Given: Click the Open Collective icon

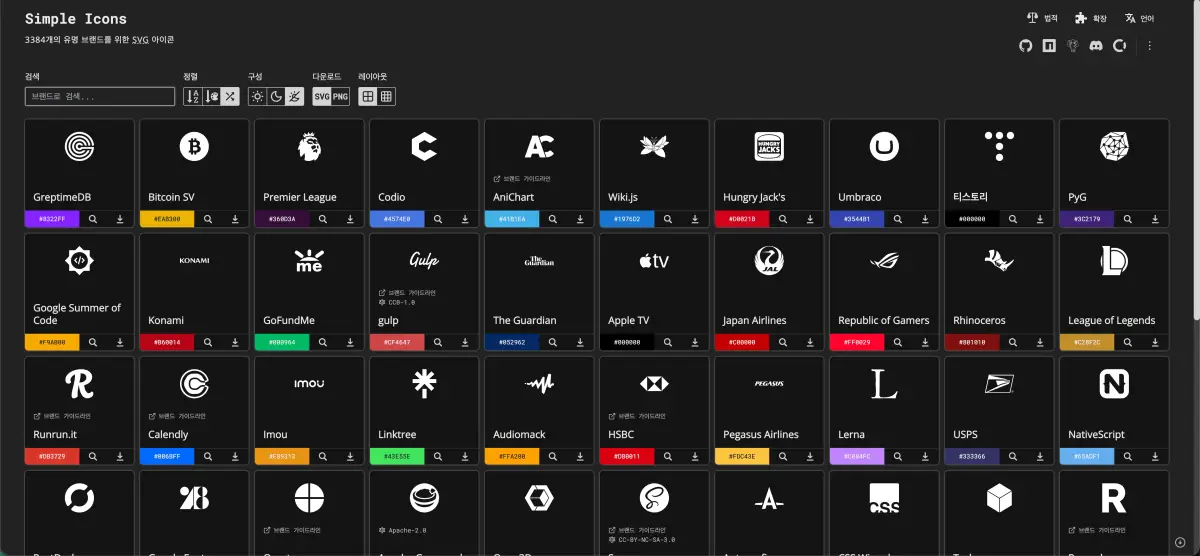Looking at the screenshot, I should pyautogui.click(x=1120, y=46).
